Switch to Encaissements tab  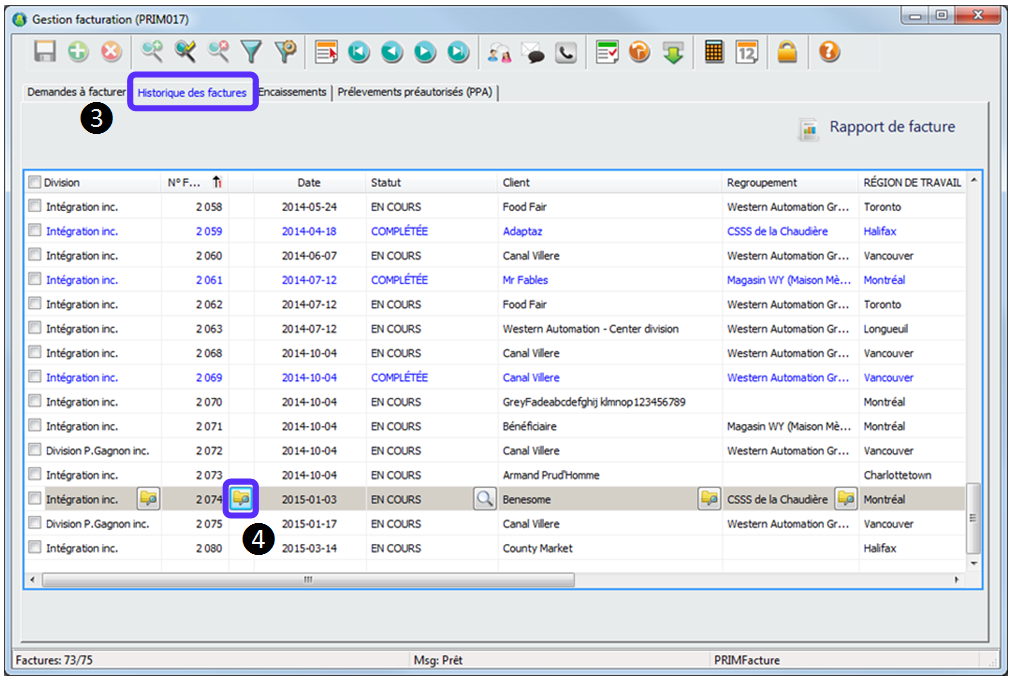pyautogui.click(x=292, y=92)
